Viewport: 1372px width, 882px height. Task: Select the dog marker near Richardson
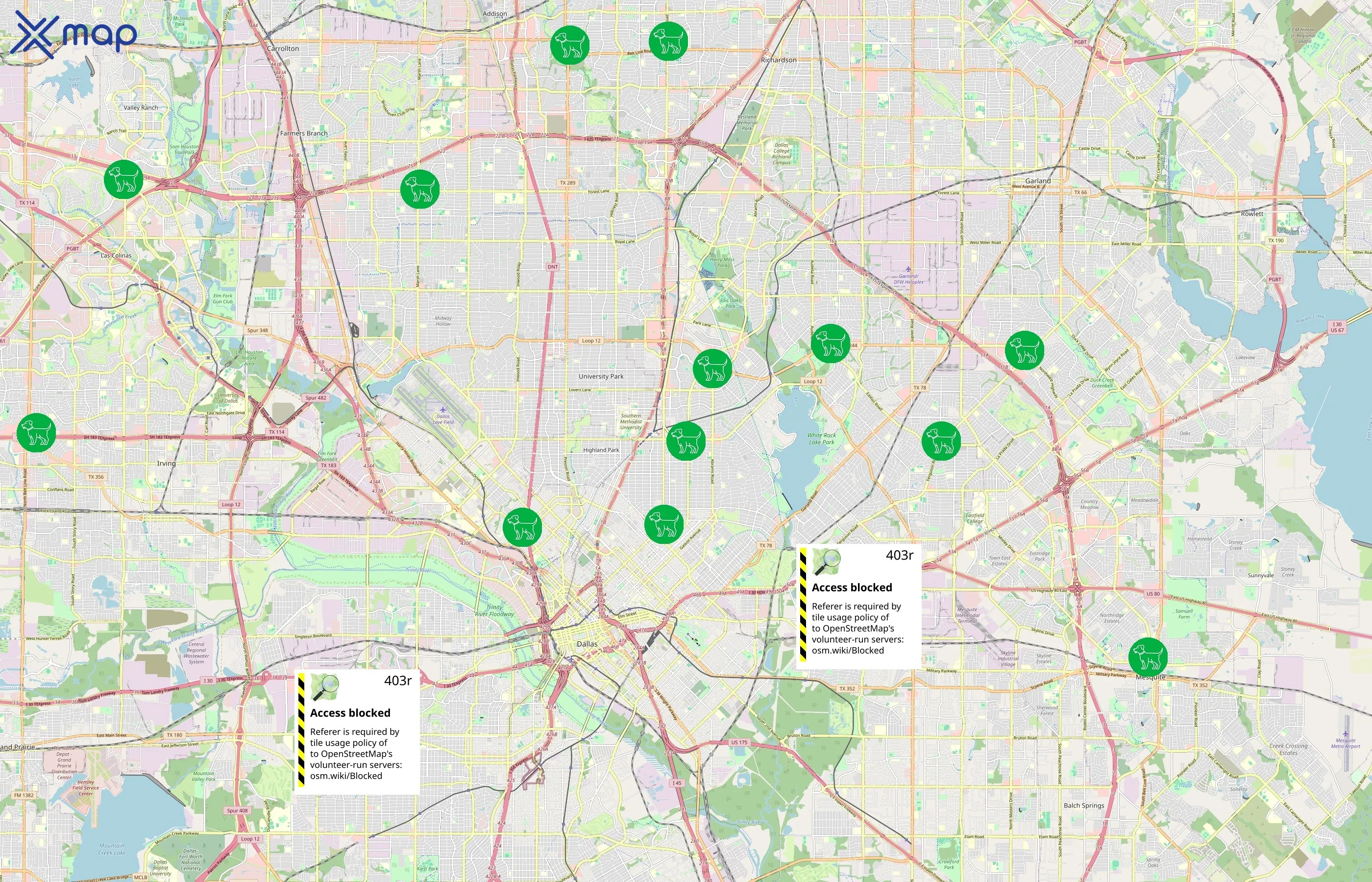[x=671, y=41]
